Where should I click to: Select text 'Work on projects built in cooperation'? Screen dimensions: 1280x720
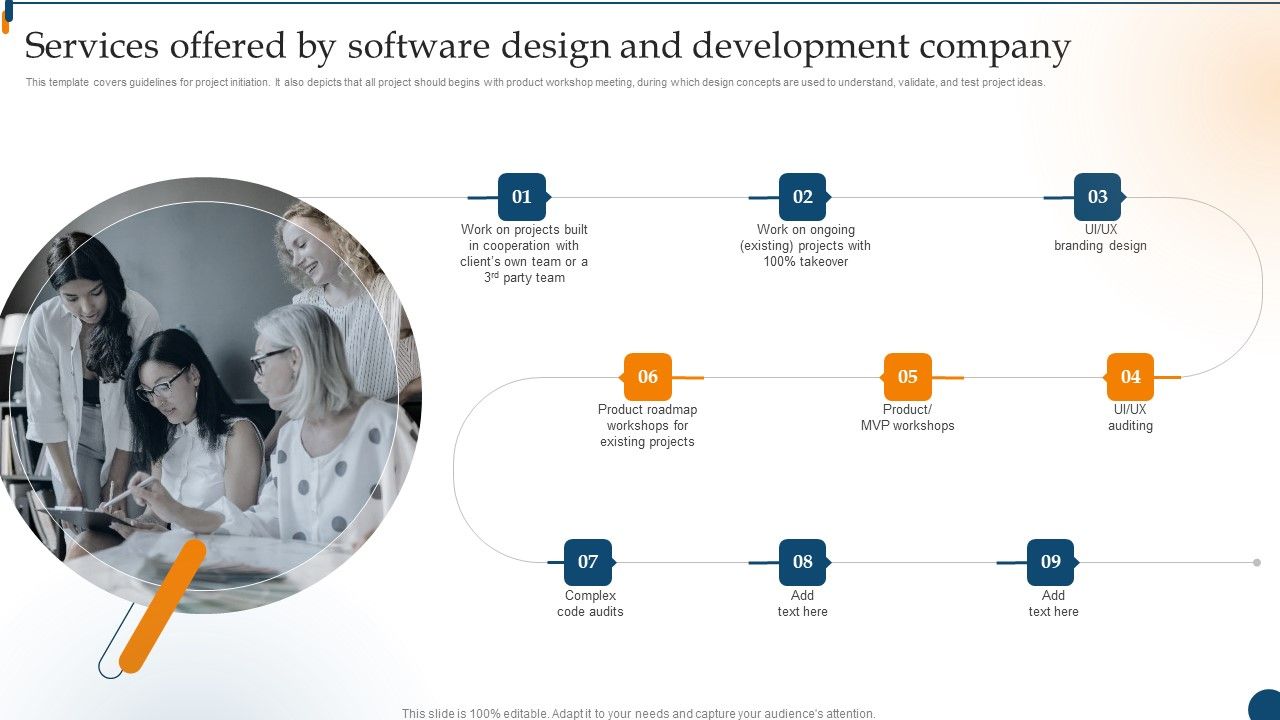click(x=524, y=254)
